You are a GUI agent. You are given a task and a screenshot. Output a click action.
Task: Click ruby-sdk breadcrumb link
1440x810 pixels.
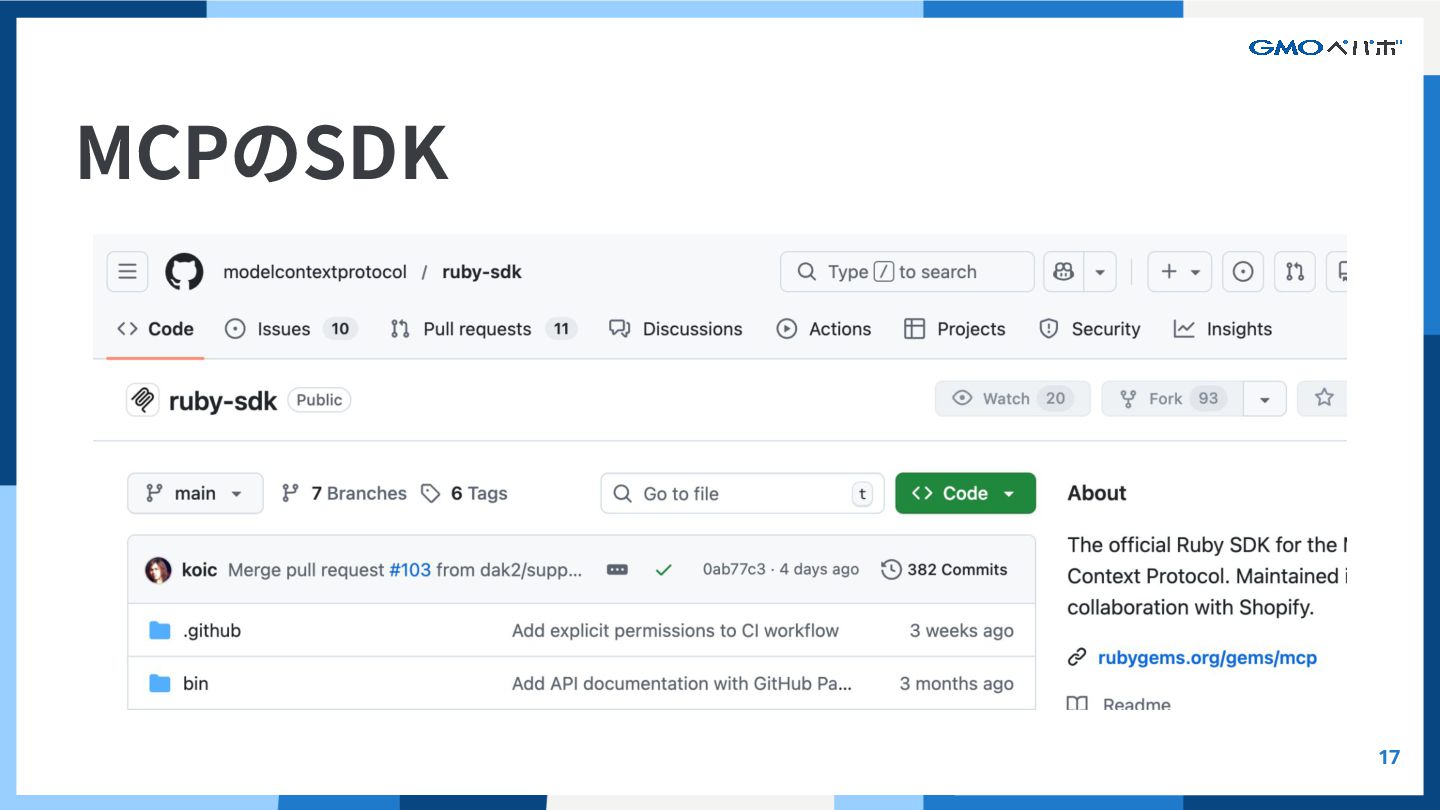tap(482, 272)
